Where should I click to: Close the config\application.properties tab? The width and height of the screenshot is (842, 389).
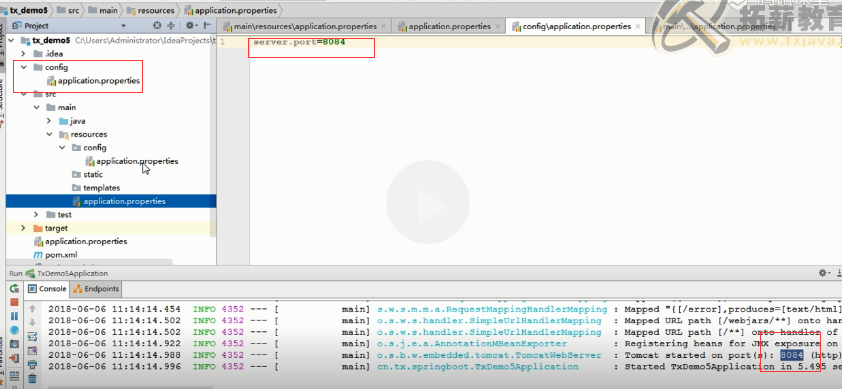coord(638,26)
